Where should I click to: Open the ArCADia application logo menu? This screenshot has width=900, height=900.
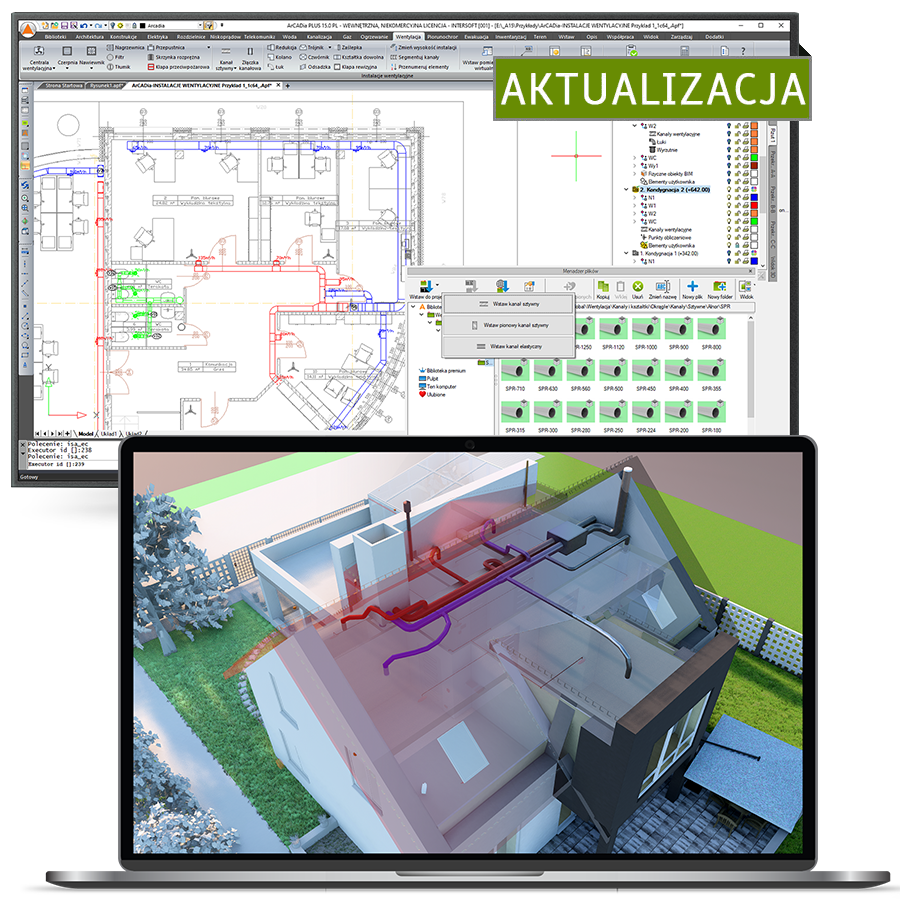click(28, 29)
